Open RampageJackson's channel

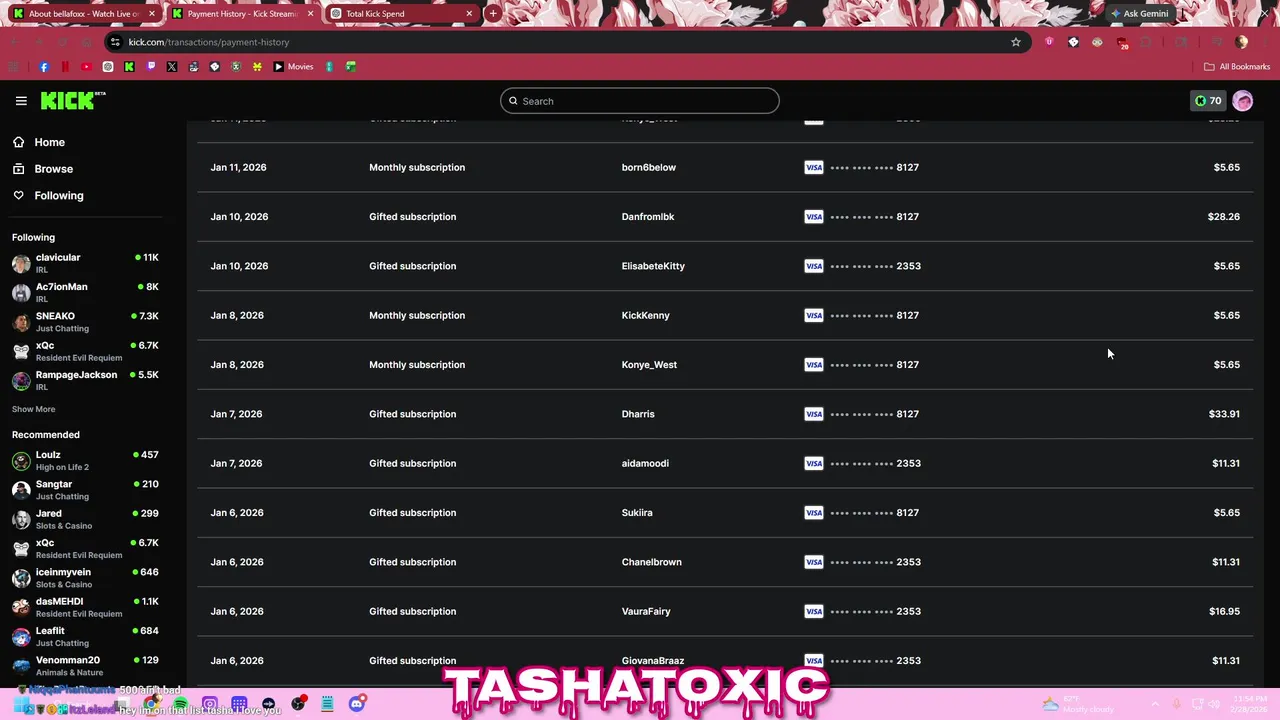85,380
